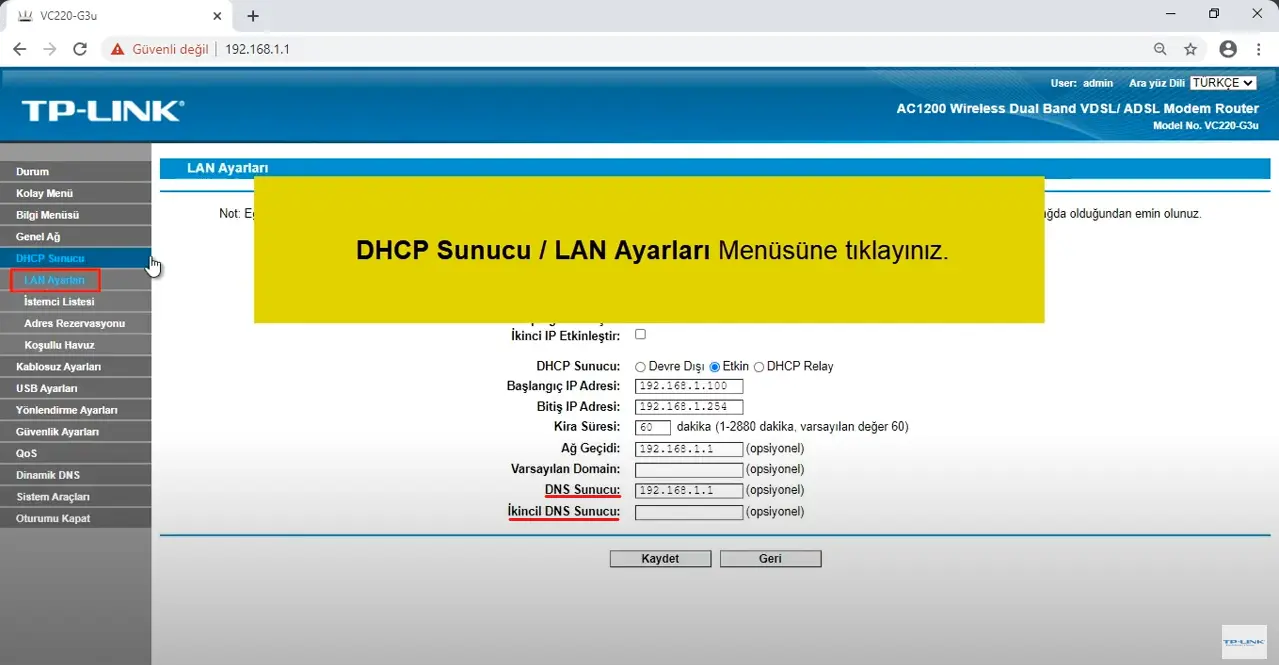The width and height of the screenshot is (1279, 665).
Task: Click the Kaydet button
Action: click(x=660, y=559)
